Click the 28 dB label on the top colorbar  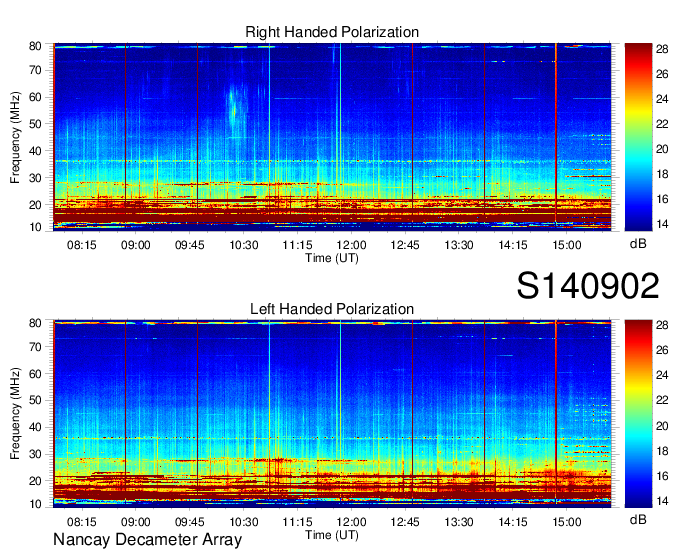662,49
